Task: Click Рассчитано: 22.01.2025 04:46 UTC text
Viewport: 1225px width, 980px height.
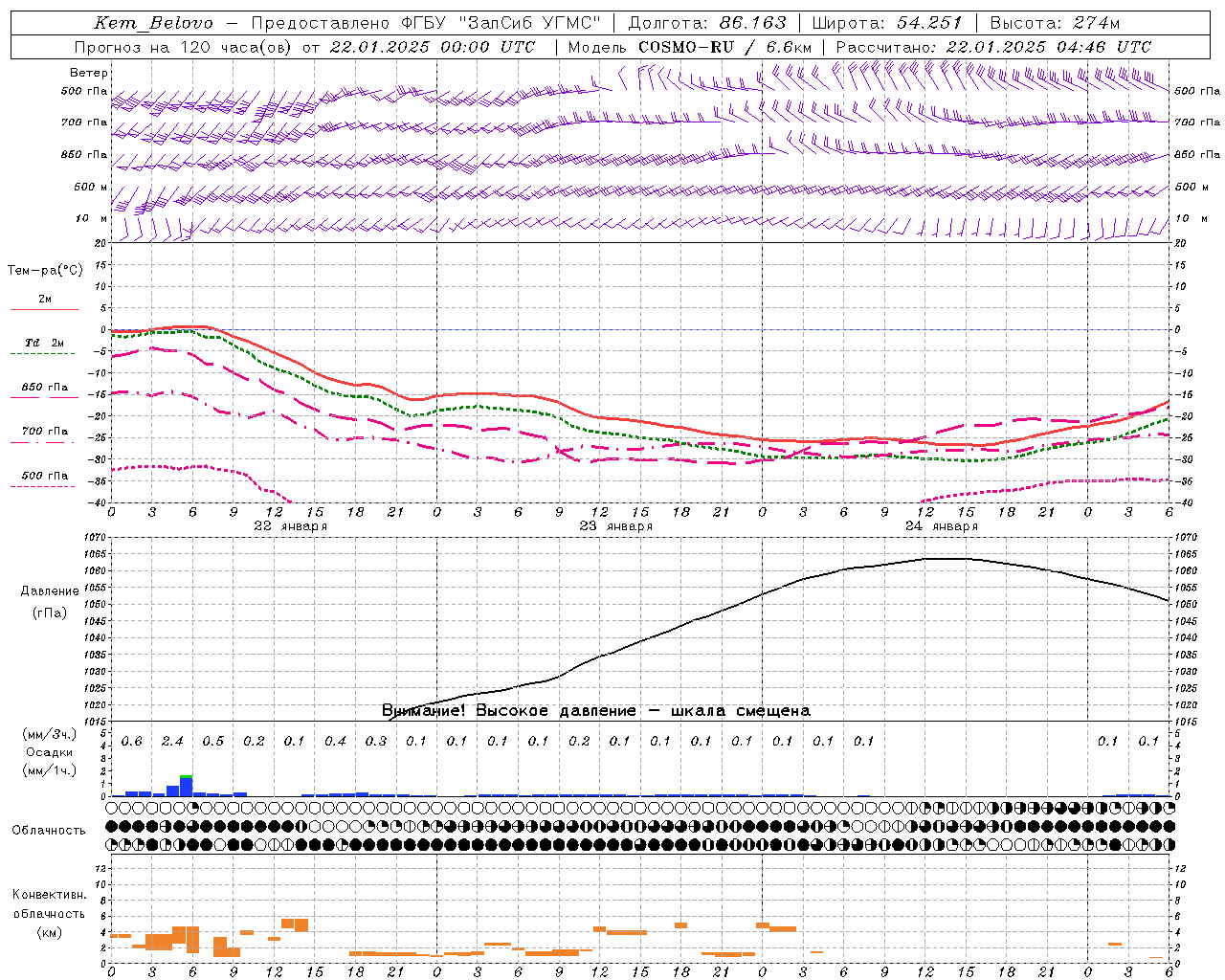Action: coord(993,47)
